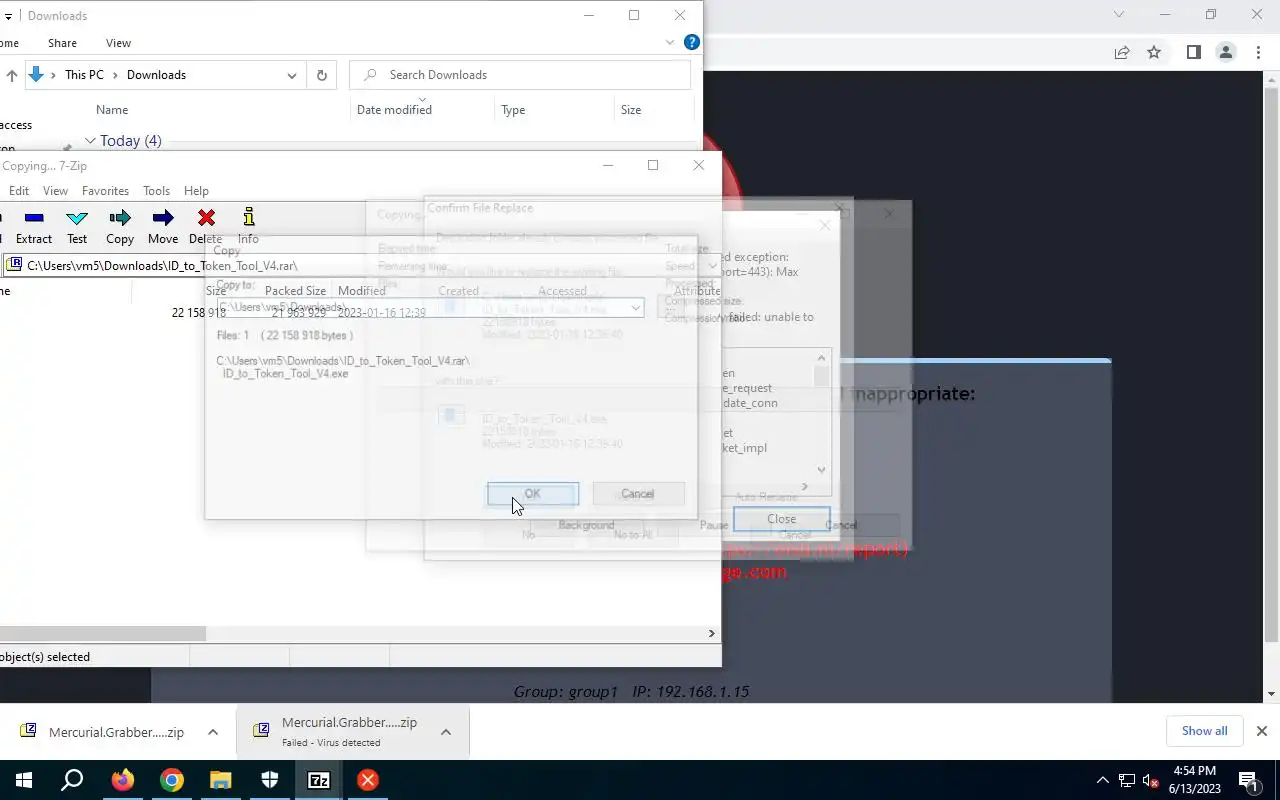Click the Close button in Chrome's error dialog
1280x800 pixels.
pyautogui.click(x=781, y=519)
